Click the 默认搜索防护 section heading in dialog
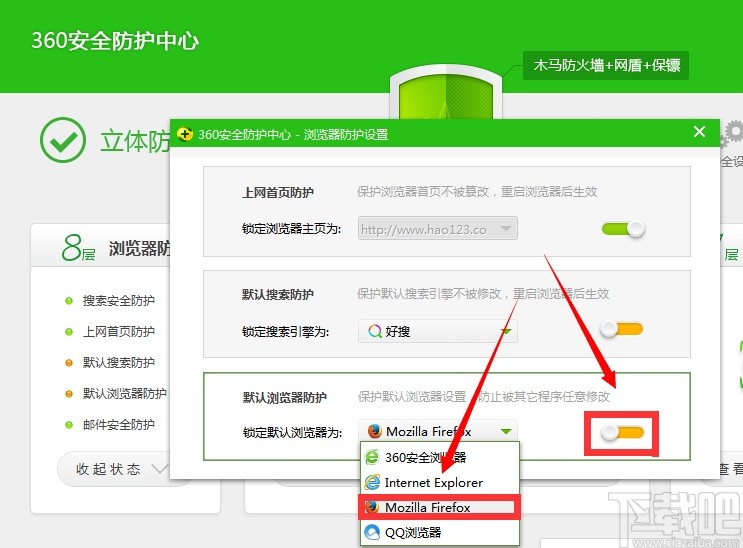Image resolution: width=743 pixels, height=548 pixels. pyautogui.click(x=278, y=294)
